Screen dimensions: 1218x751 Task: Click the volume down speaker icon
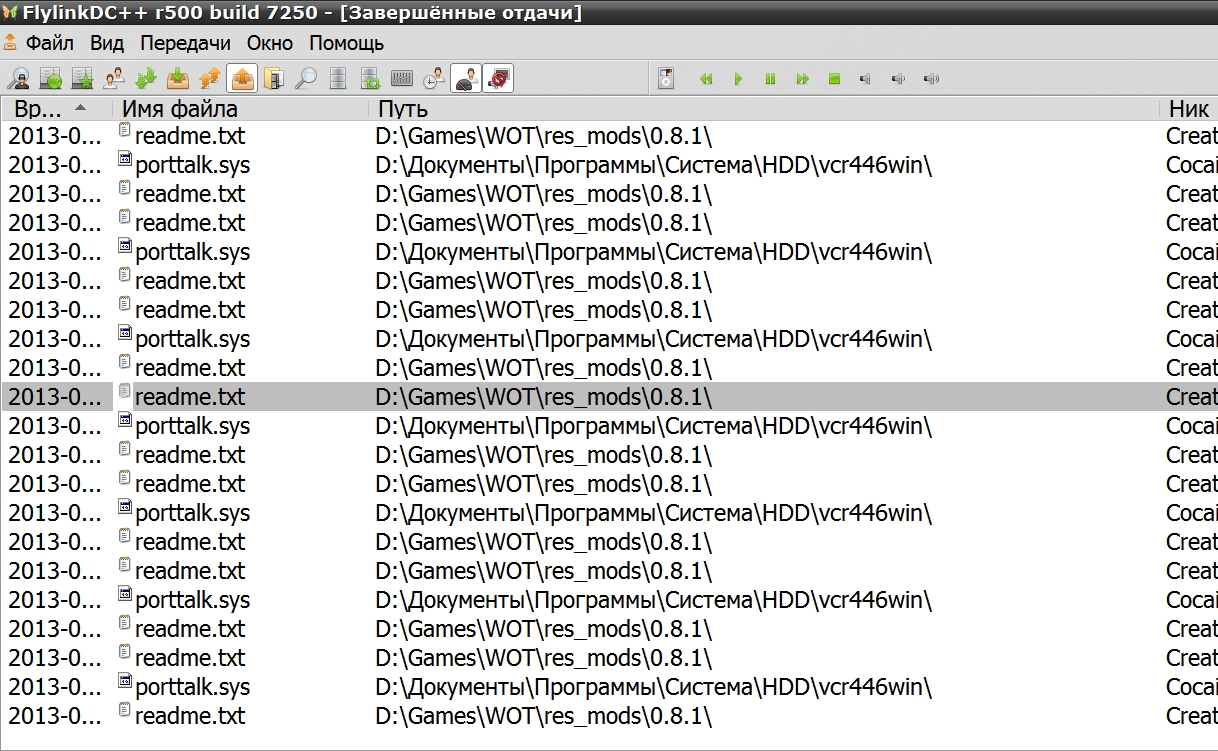tap(865, 79)
